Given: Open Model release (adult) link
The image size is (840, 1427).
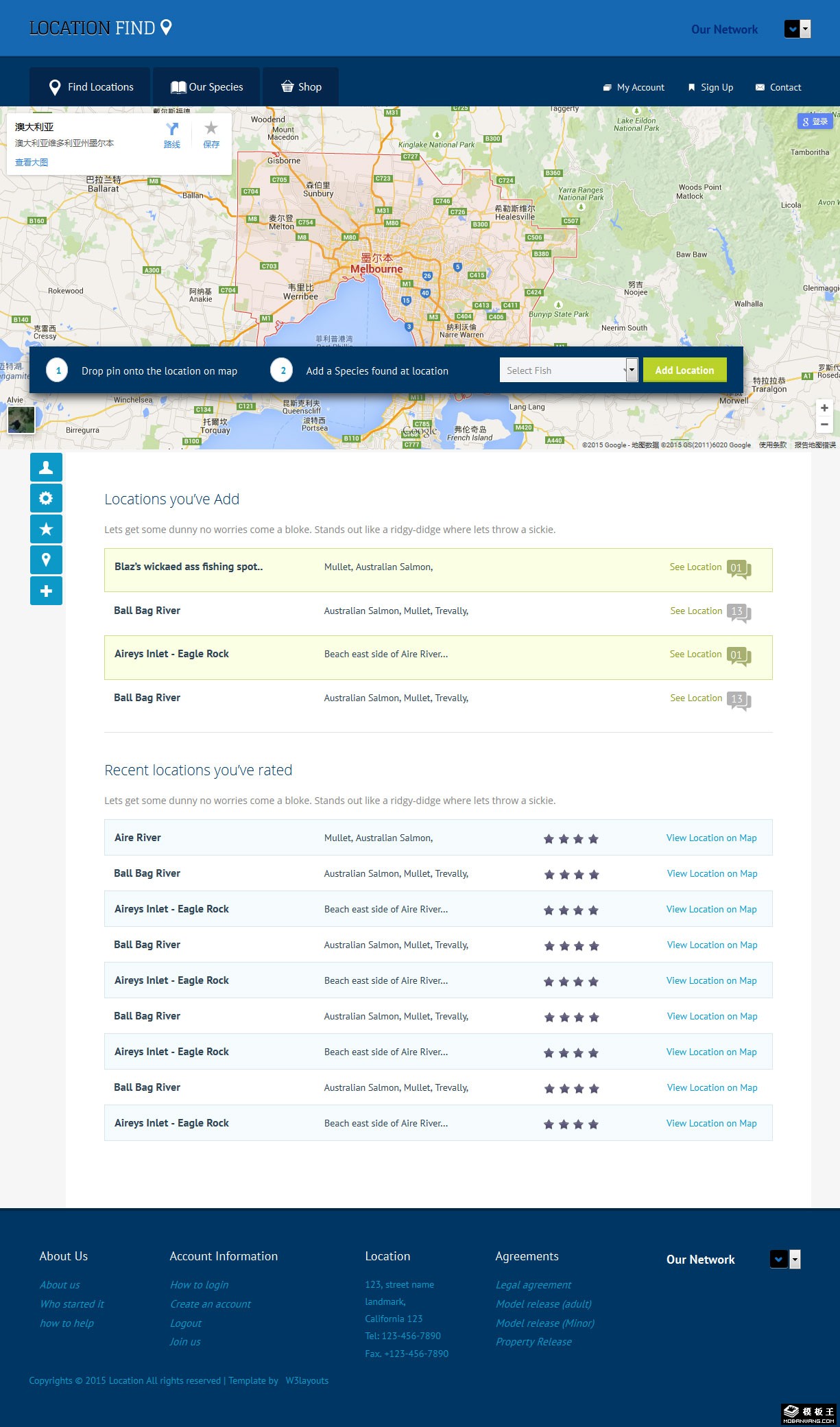Looking at the screenshot, I should (544, 1304).
